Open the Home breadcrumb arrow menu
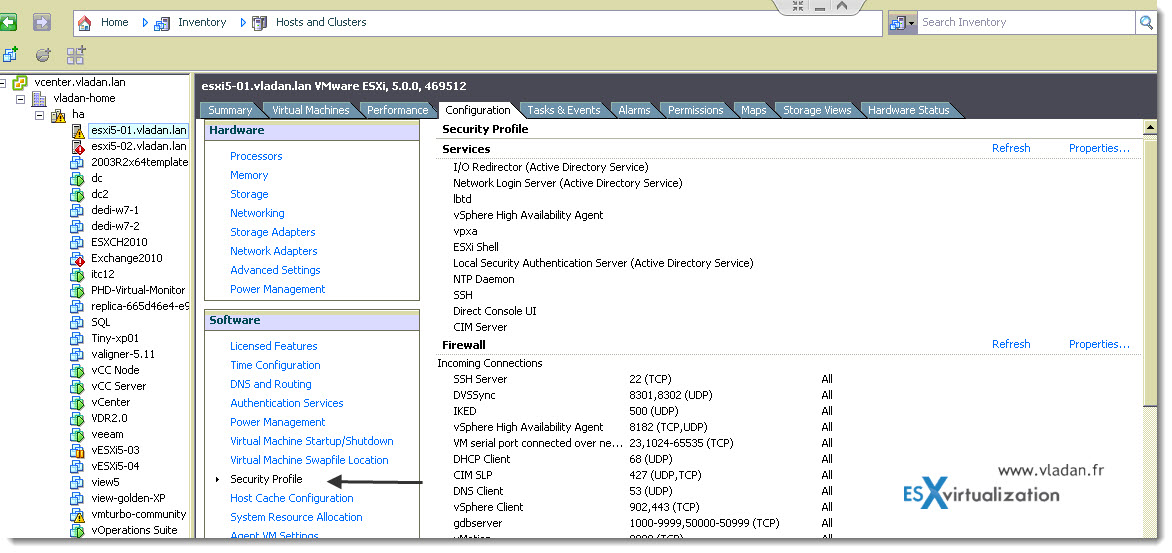Image resolution: width=1172 pixels, height=553 pixels. click(x=146, y=23)
